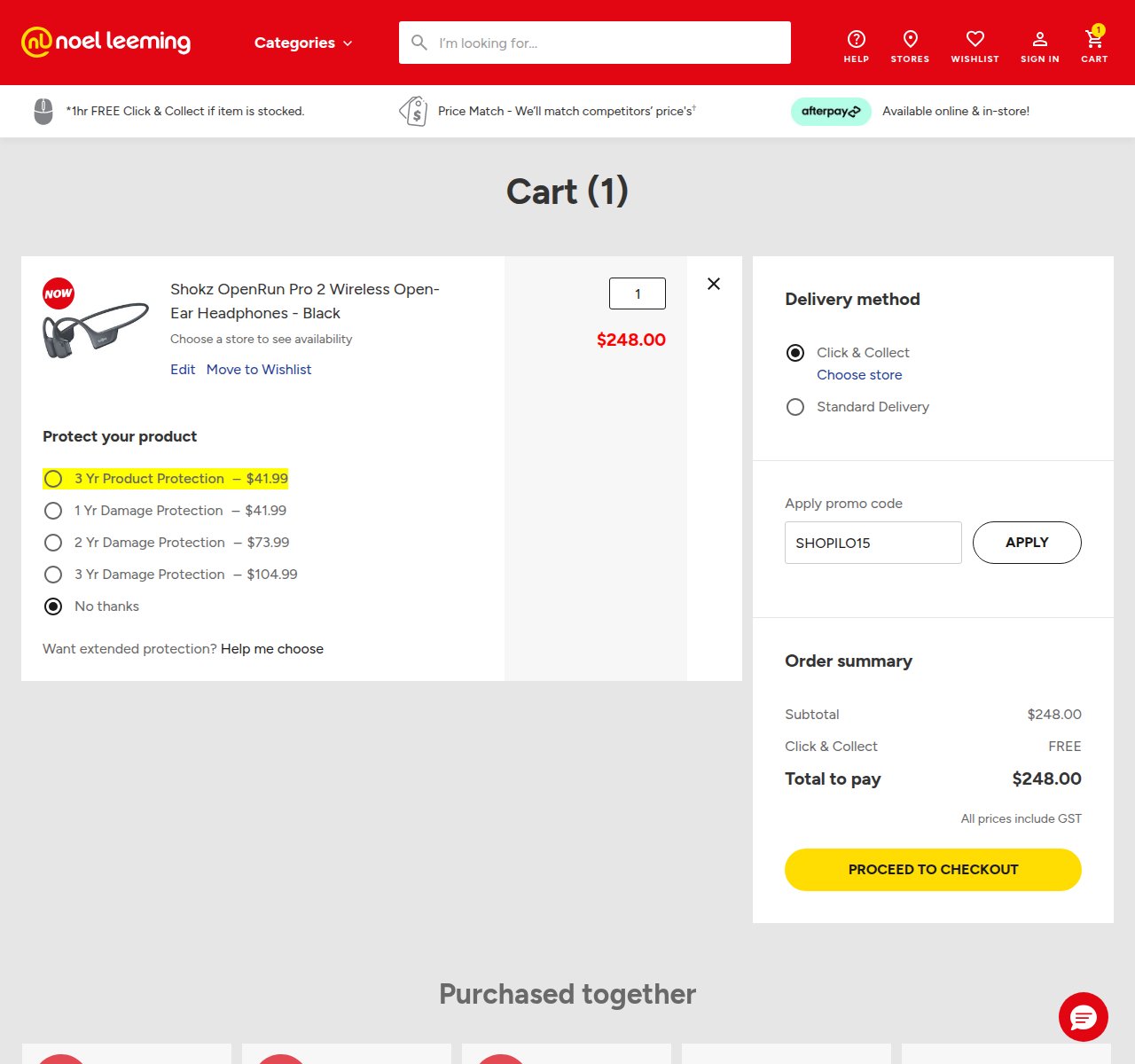1135x1064 pixels.
Task: Click Edit link under the product
Action: [183, 369]
